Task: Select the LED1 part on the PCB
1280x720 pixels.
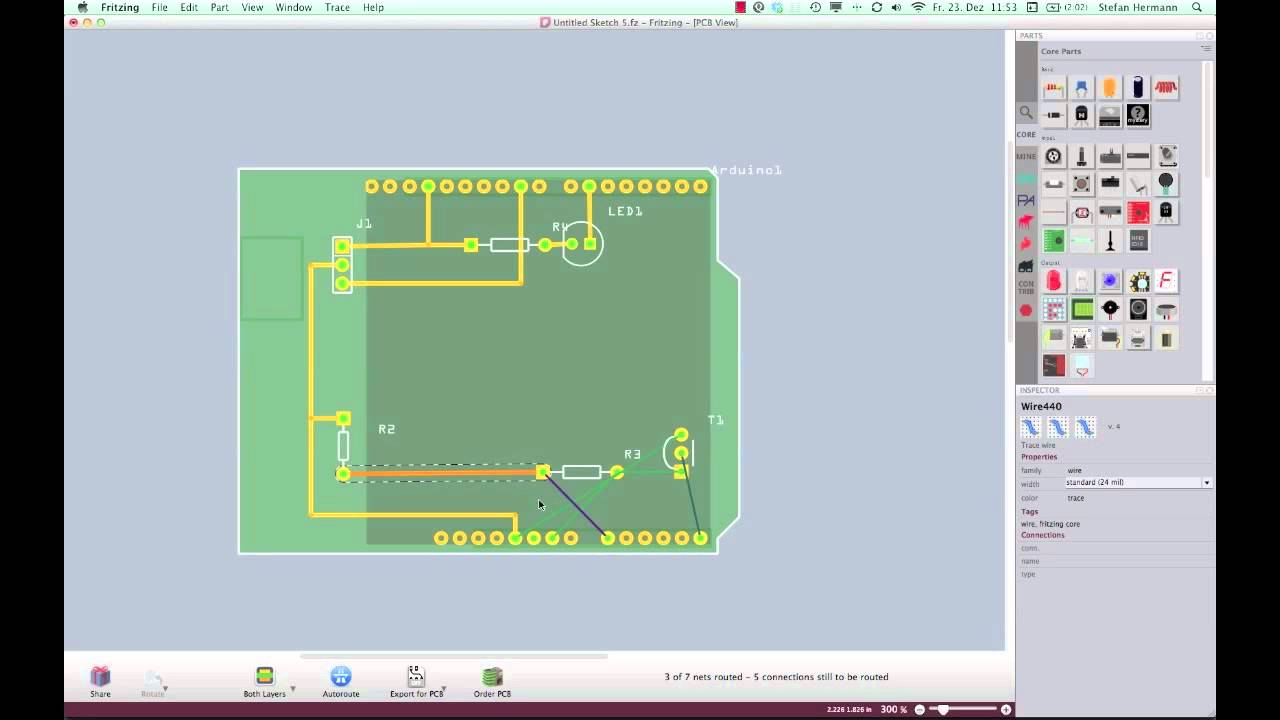Action: point(582,245)
